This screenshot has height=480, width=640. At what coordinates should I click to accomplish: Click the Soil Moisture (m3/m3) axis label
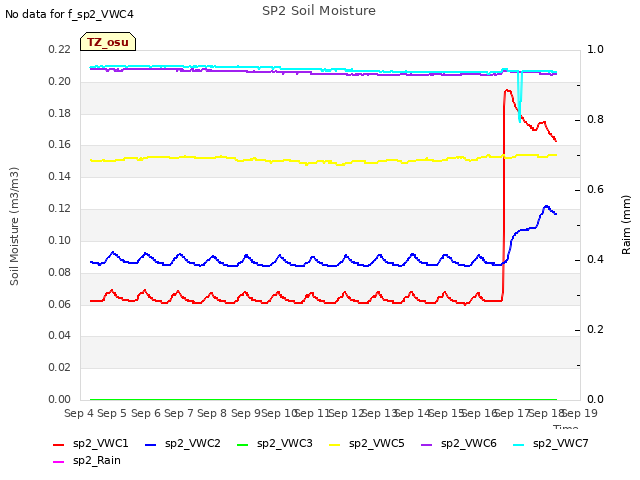14,226
